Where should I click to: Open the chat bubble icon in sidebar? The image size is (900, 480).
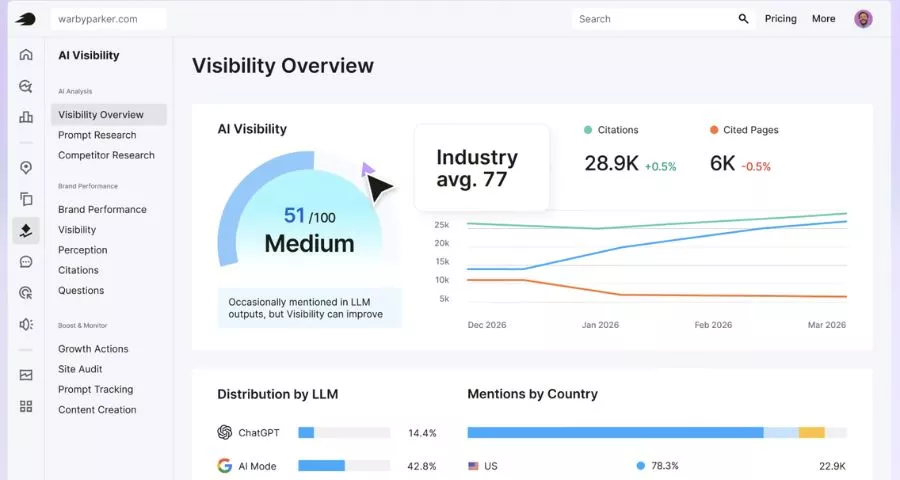pyautogui.click(x=26, y=262)
